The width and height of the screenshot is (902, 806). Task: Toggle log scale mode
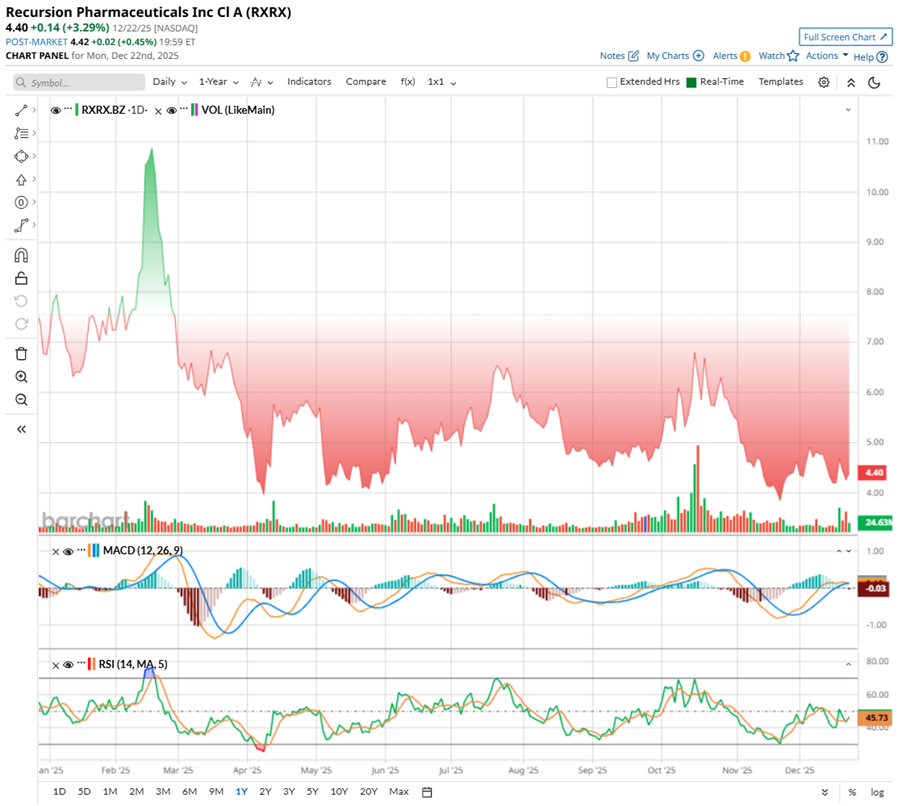click(877, 792)
